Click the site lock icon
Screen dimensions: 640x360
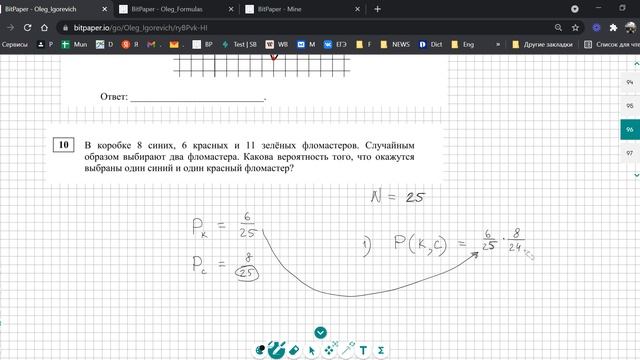tap(65, 28)
